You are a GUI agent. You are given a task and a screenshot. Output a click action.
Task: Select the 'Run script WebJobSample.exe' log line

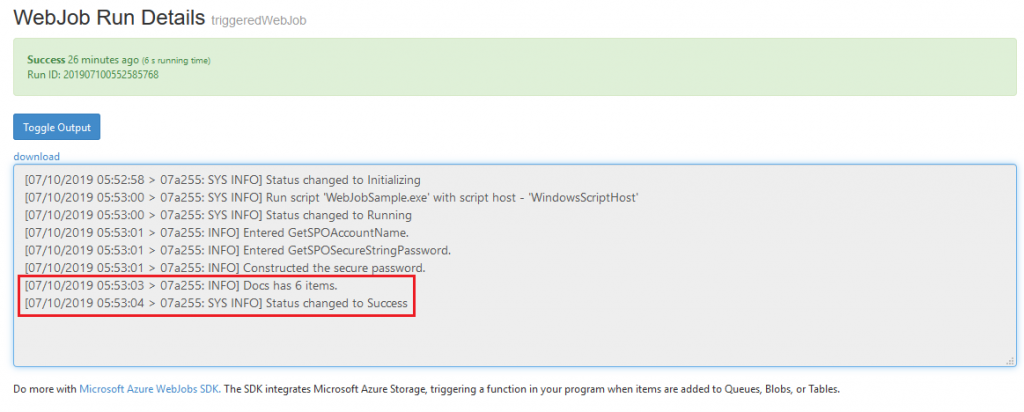332,197
